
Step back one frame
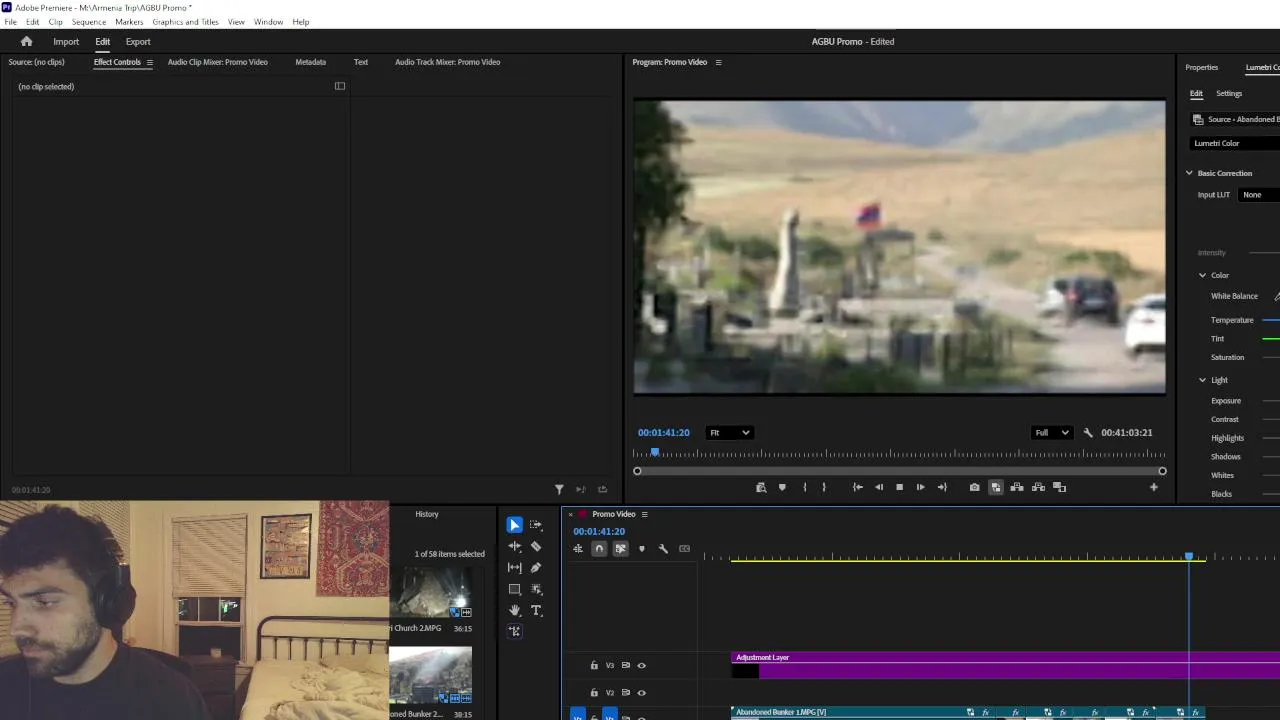tap(879, 487)
